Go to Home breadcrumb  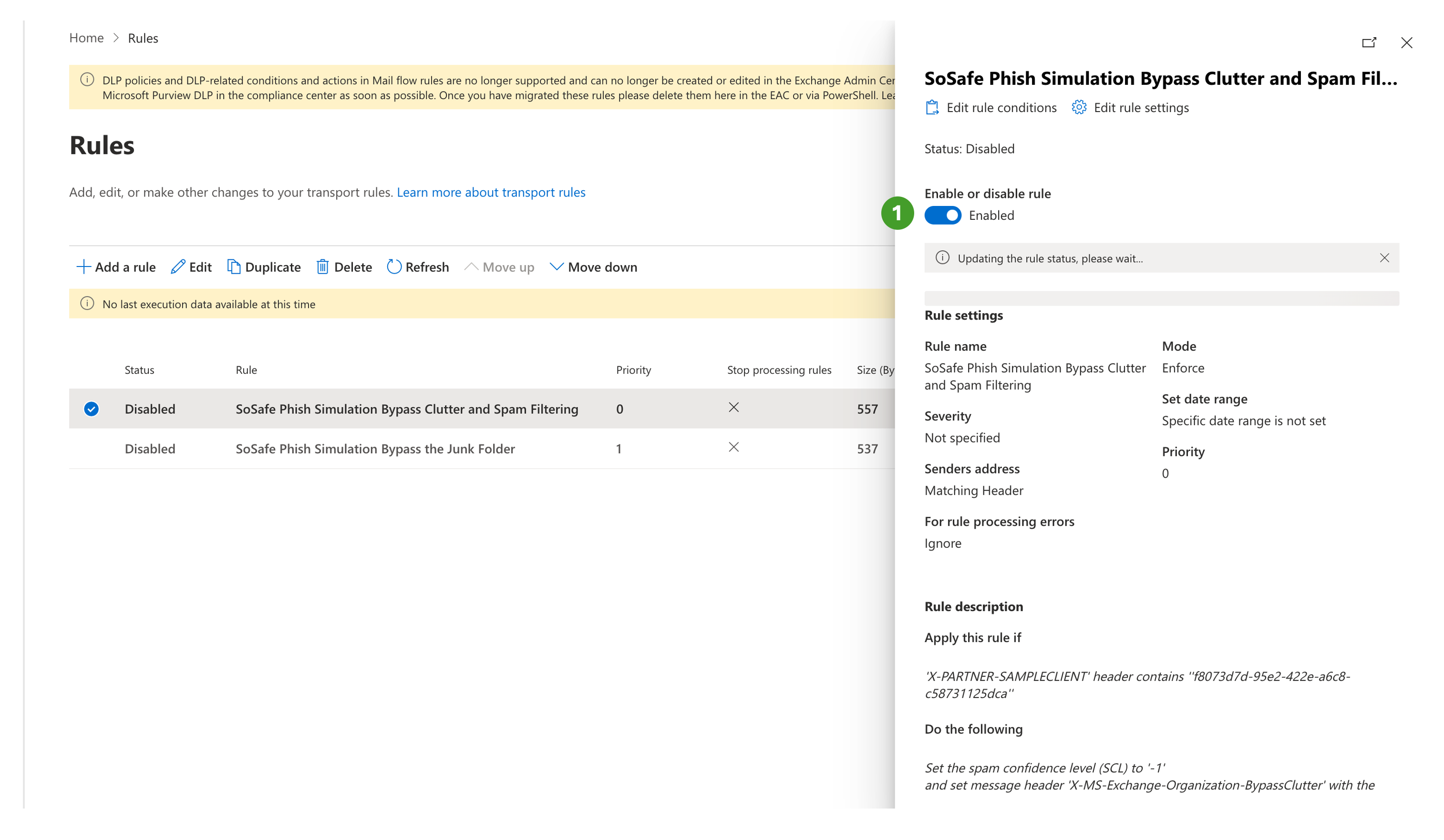[x=86, y=38]
